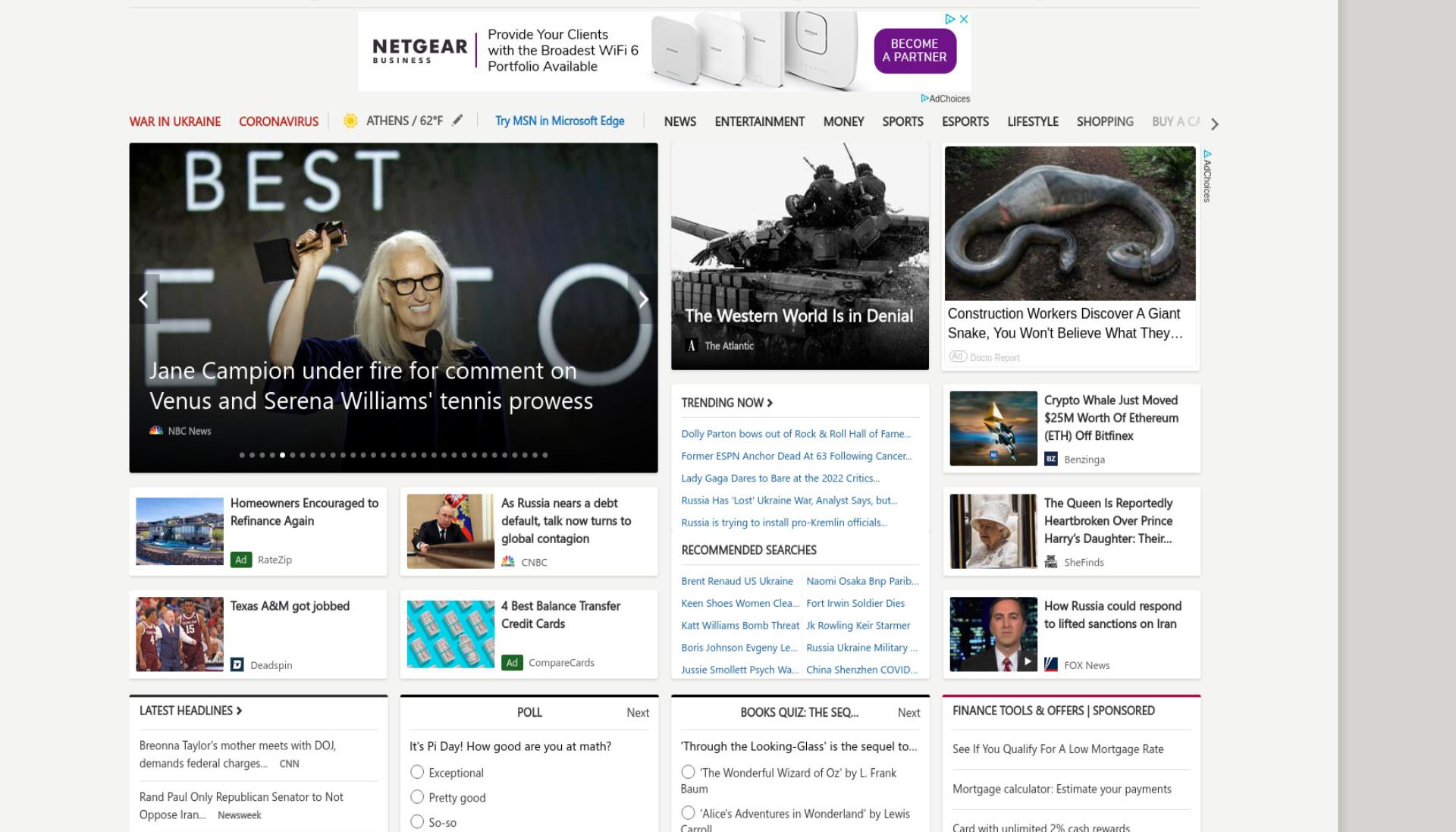
Task: Open Rand Paul Only Republican Senator headline
Action: 241,805
